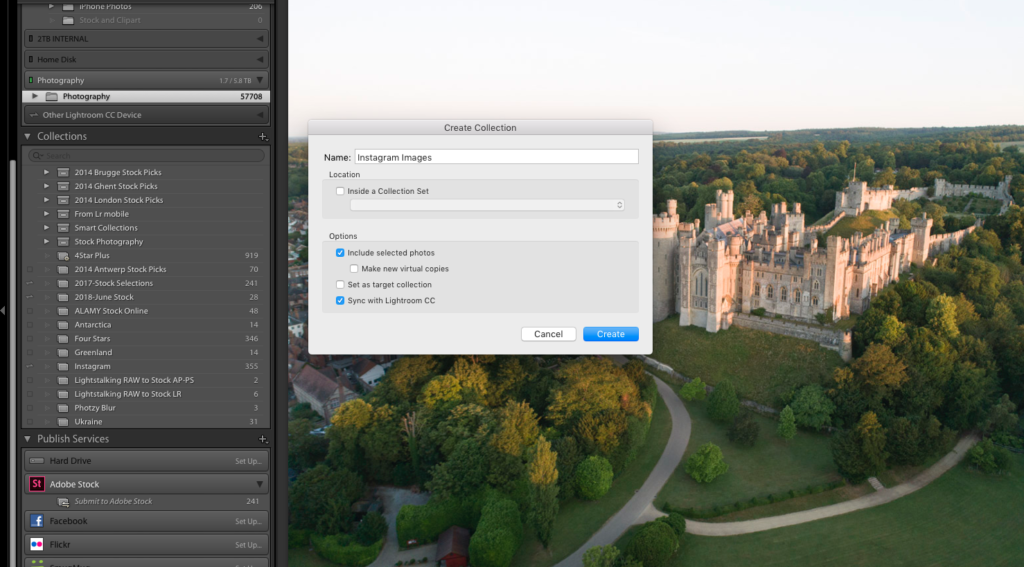Viewport: 1024px width, 567px height.
Task: Toggle sync for Instagram collection
Action: pyautogui.click(x=29, y=366)
